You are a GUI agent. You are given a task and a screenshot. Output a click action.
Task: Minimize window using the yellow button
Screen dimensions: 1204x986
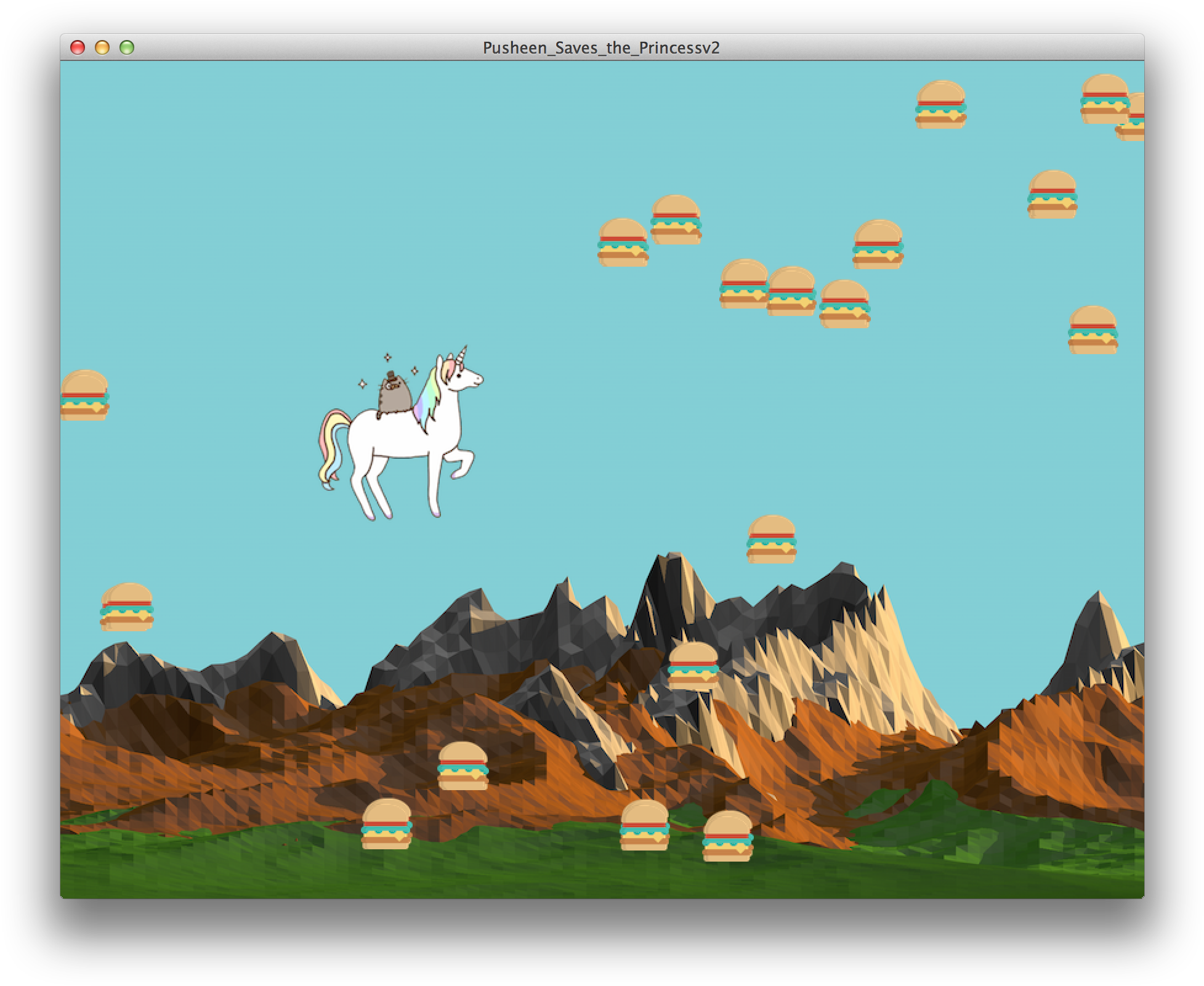pos(102,47)
